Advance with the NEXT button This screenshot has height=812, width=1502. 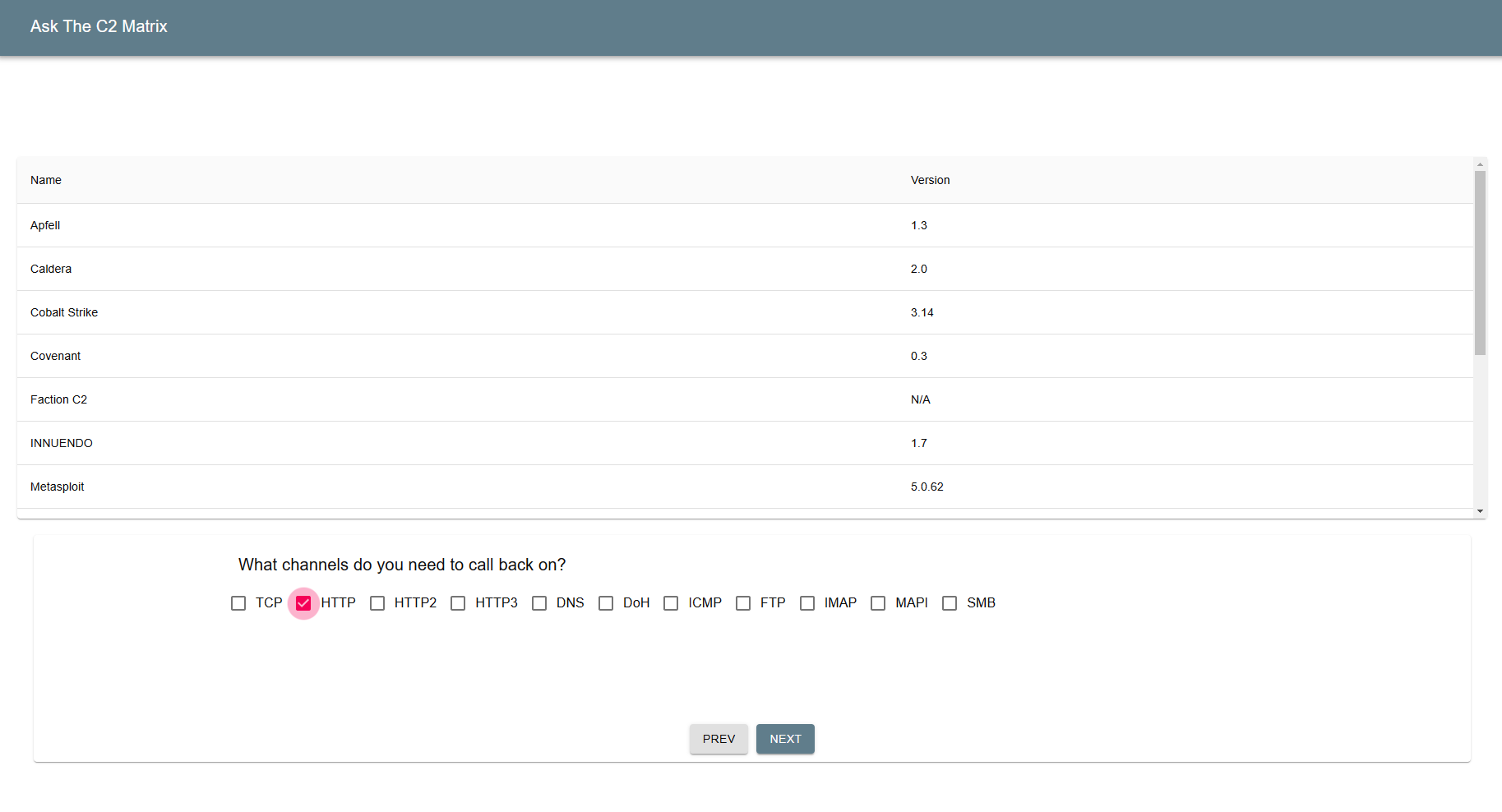[x=785, y=739]
